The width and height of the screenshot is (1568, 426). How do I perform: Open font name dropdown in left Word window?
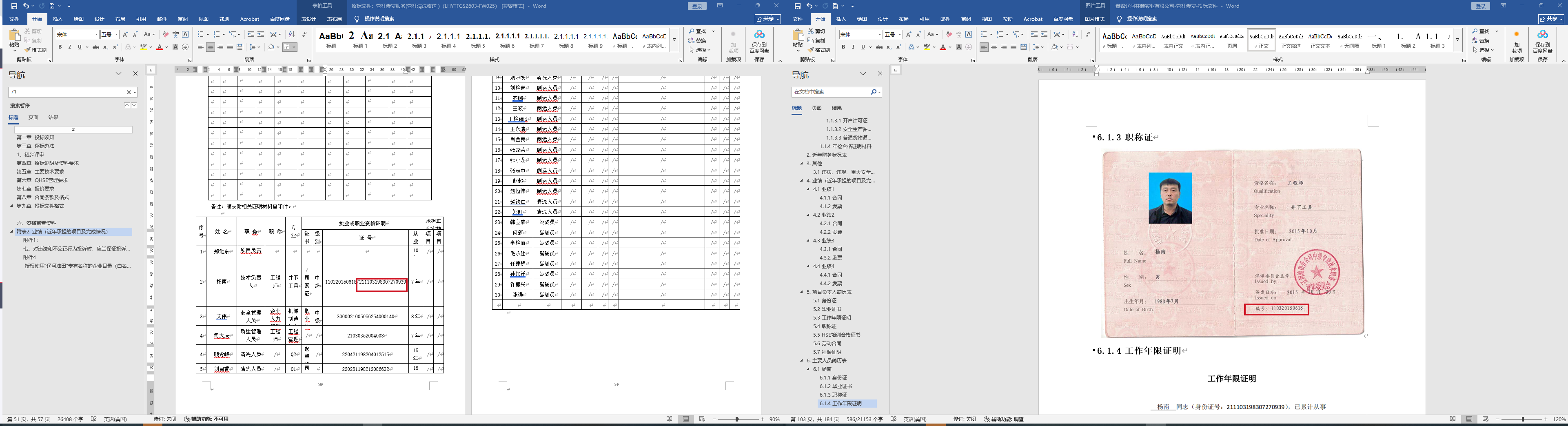tap(96, 35)
